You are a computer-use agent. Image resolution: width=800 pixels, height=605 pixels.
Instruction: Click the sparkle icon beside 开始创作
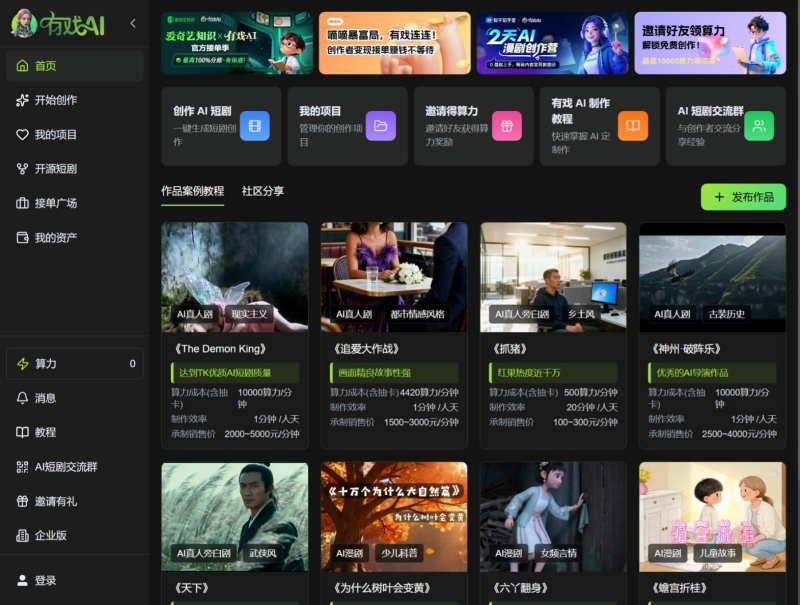click(x=22, y=100)
